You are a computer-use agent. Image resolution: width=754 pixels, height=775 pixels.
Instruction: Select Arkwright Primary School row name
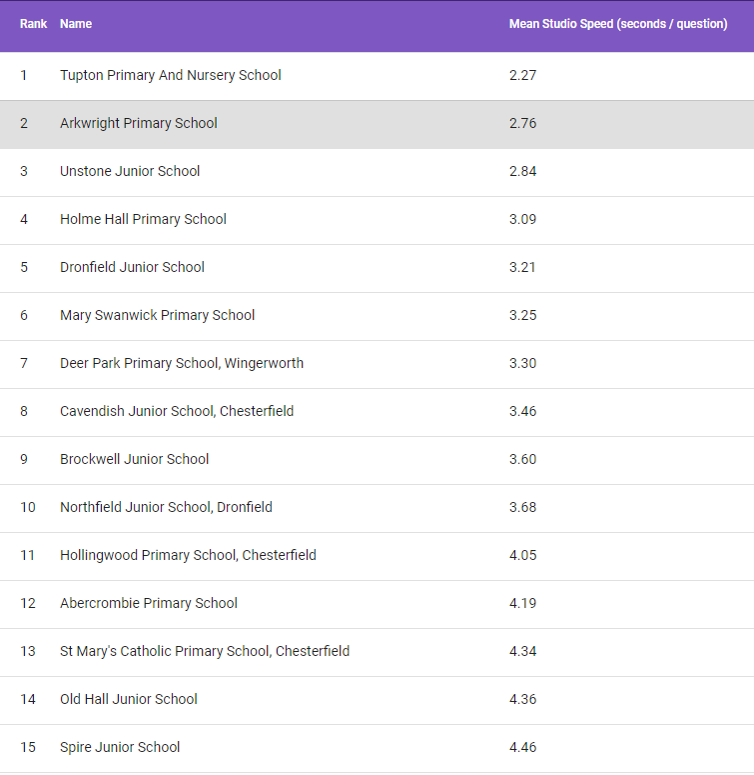click(x=138, y=123)
